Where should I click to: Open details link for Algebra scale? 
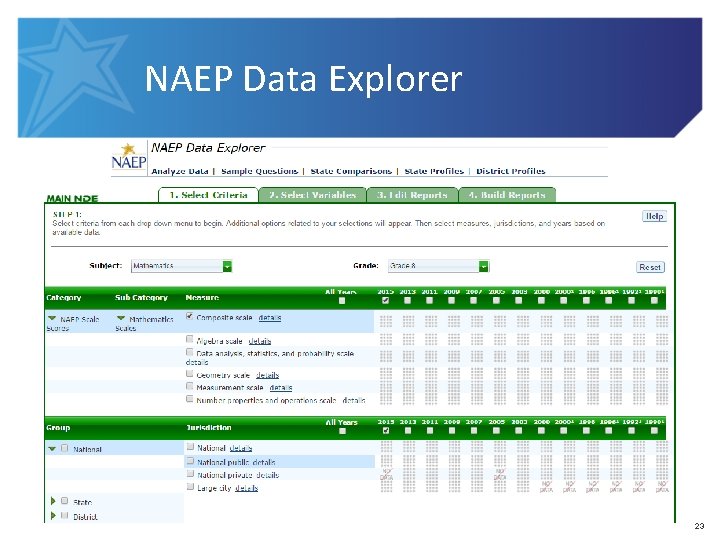259,341
